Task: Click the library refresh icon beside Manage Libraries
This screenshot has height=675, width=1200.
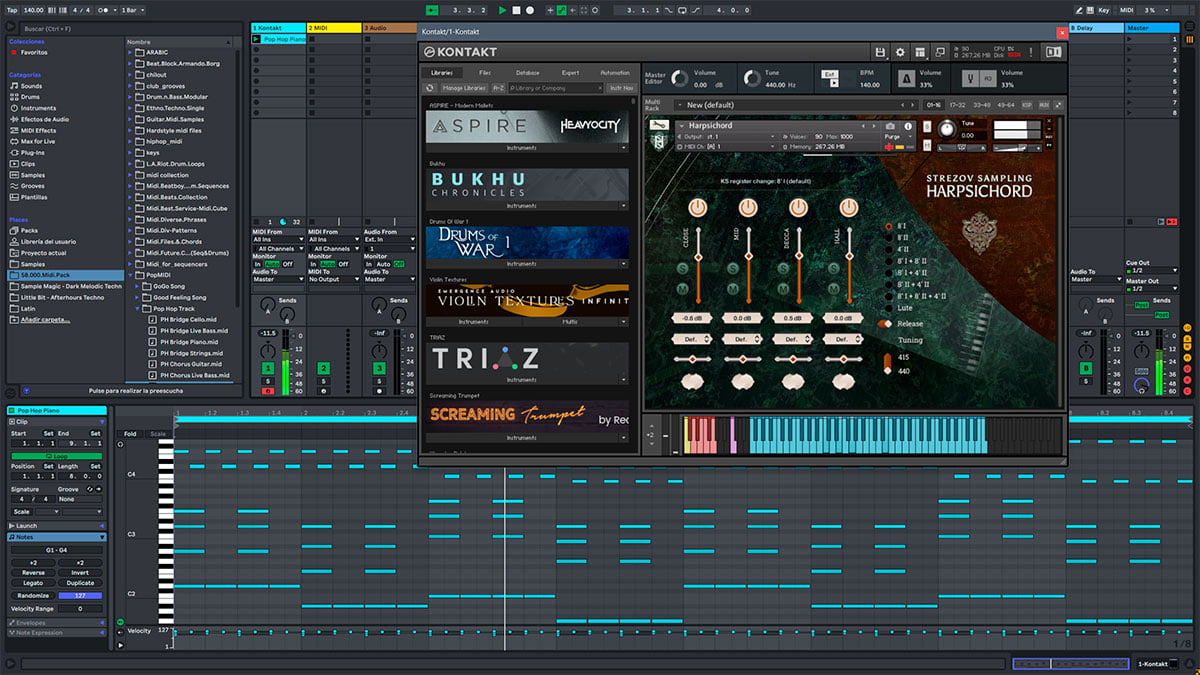Action: (429, 88)
